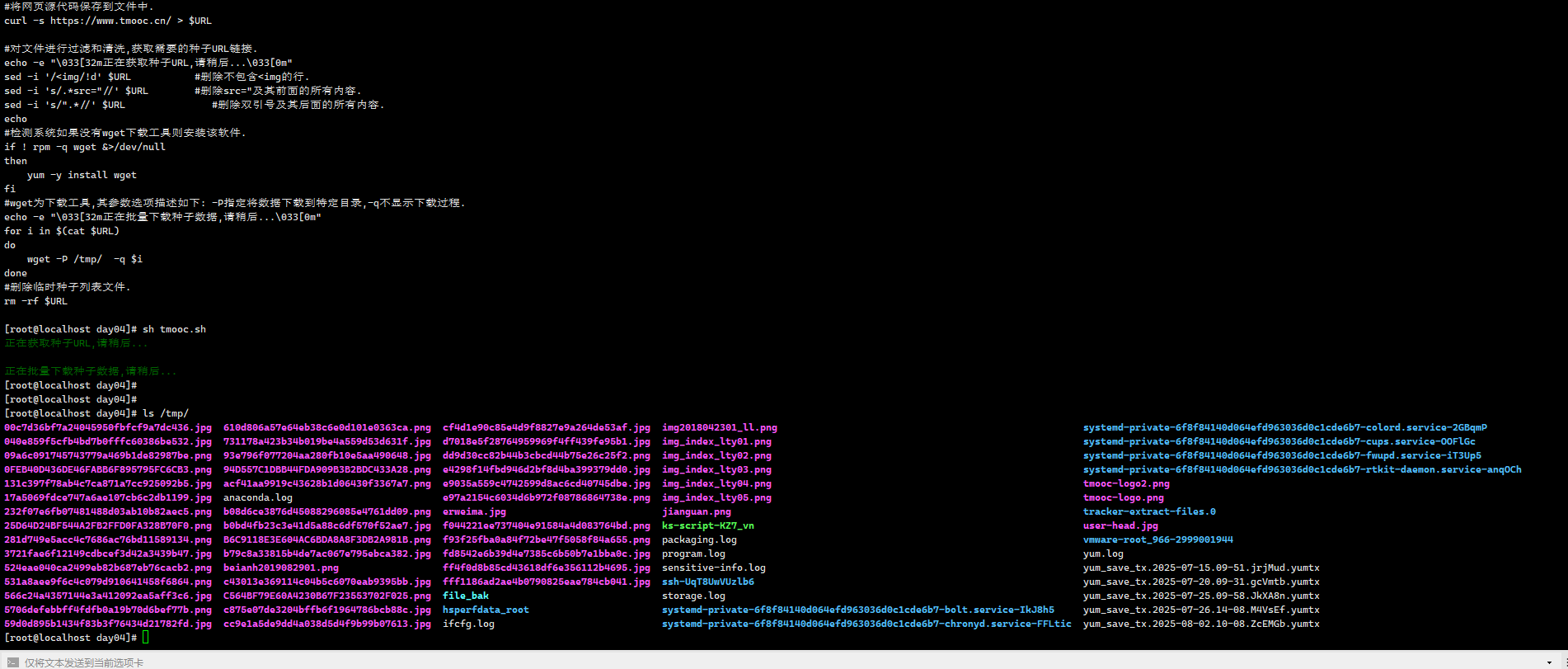The width and height of the screenshot is (1568, 669).
Task: Click the img_index_lty04.png file name
Action: (x=716, y=483)
